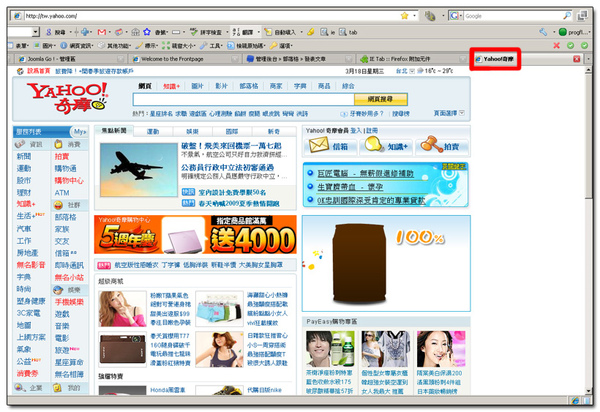
Task: Click the house icon in Google toolbar
Action: pyautogui.click(x=135, y=32)
